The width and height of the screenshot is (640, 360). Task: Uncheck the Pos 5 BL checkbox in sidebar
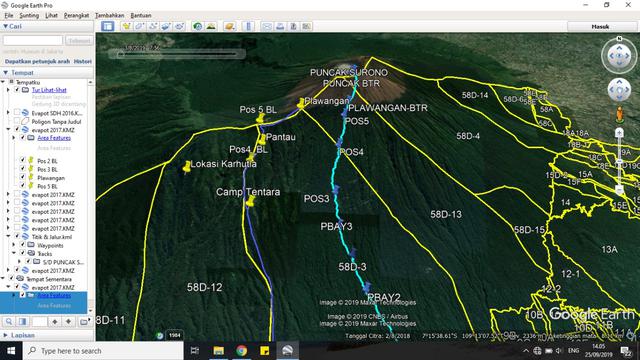[22, 186]
